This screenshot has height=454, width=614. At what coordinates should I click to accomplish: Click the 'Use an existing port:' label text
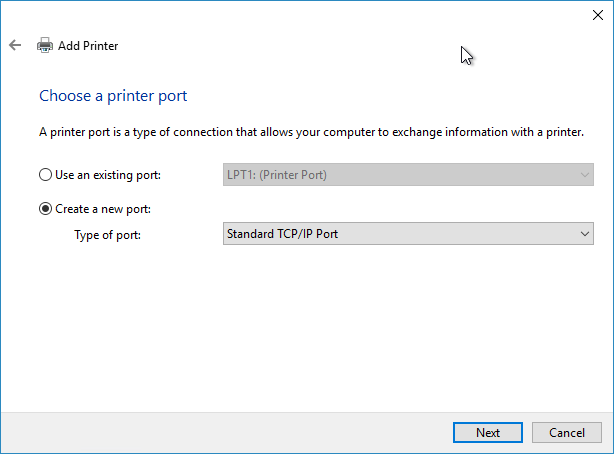coord(107,175)
